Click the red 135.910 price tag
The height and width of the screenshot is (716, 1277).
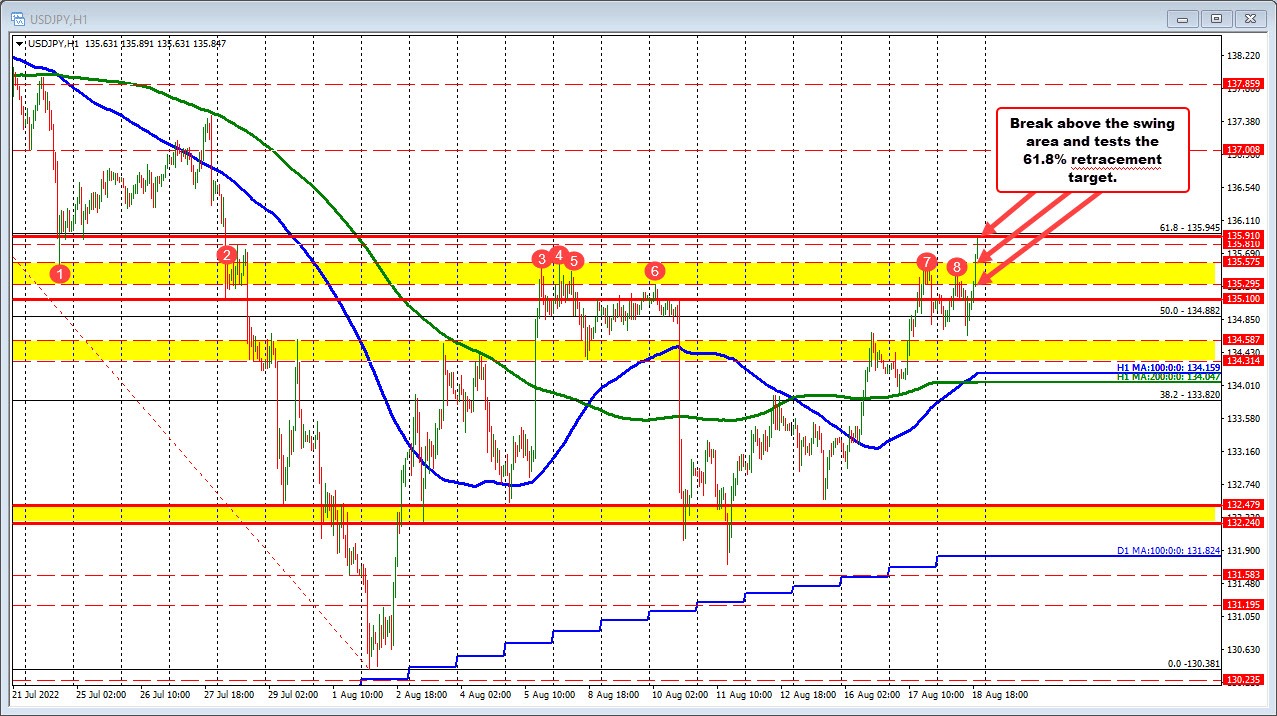tap(1243, 235)
